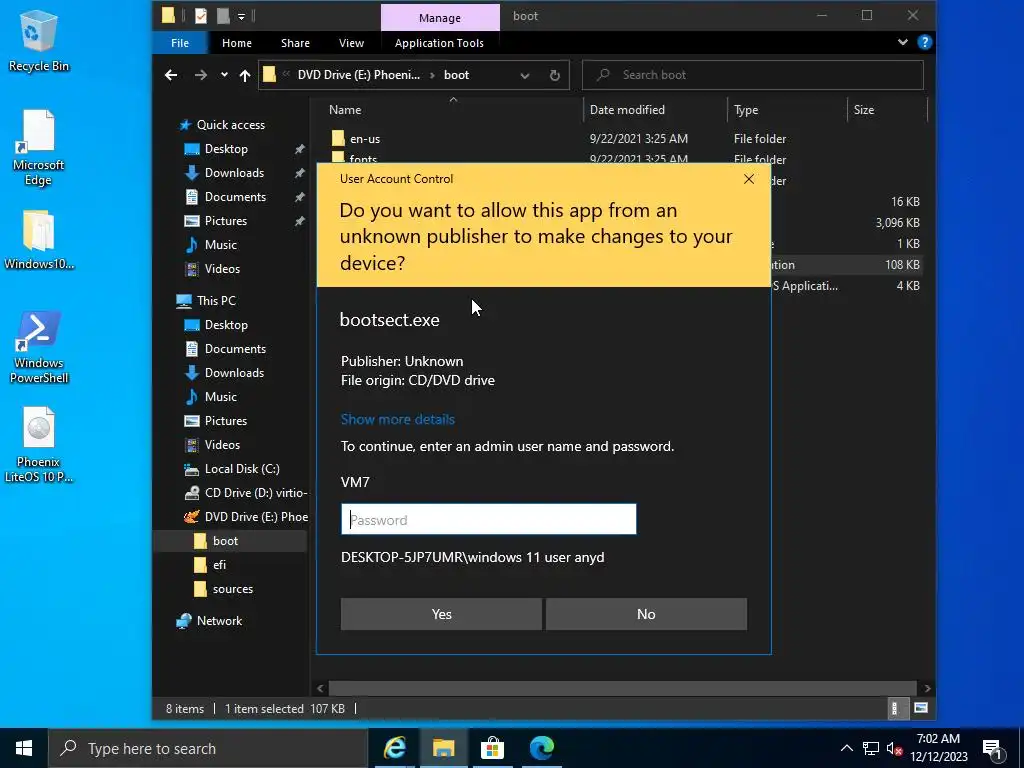Open the Application Tools tab

tap(439, 43)
